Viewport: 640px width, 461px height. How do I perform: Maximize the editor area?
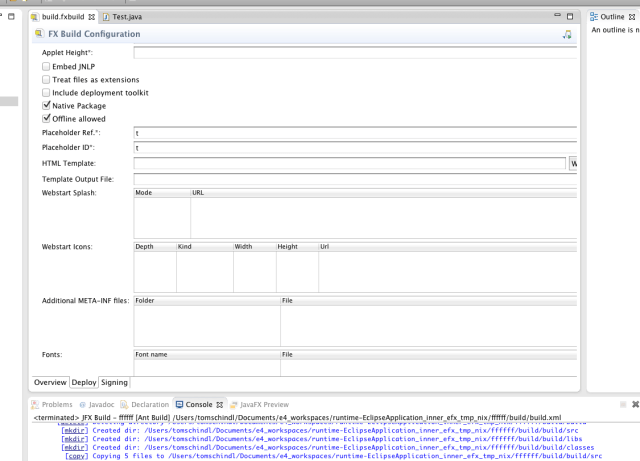[570, 17]
